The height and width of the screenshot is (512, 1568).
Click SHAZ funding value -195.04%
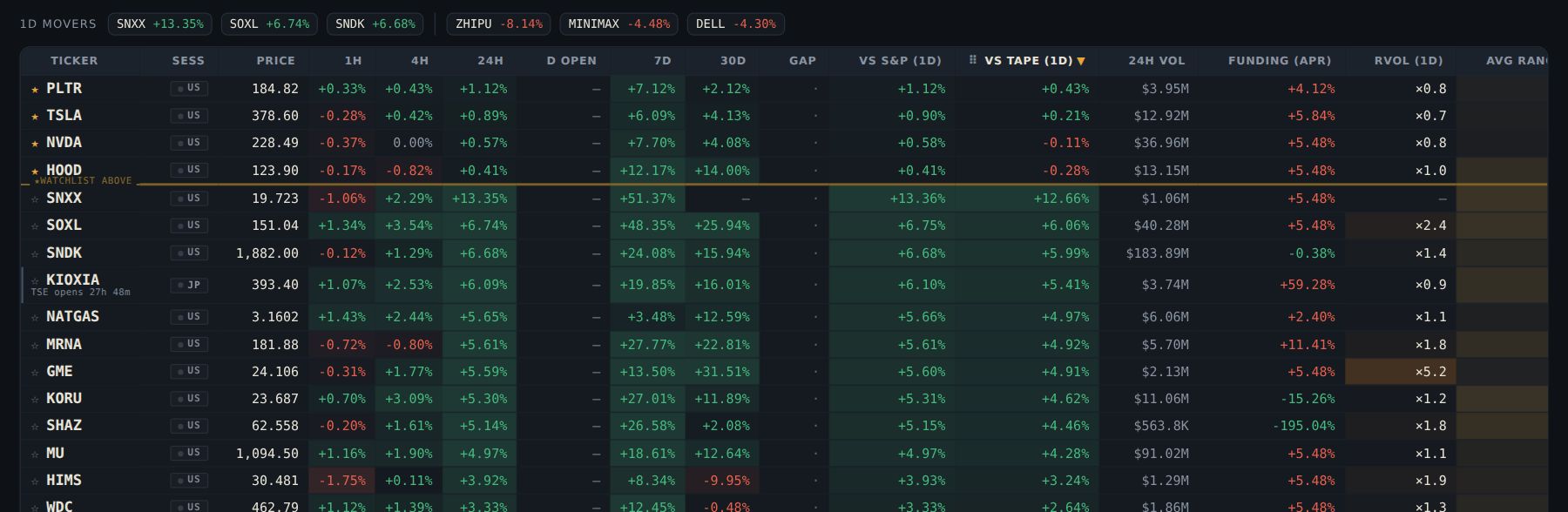point(1303,426)
